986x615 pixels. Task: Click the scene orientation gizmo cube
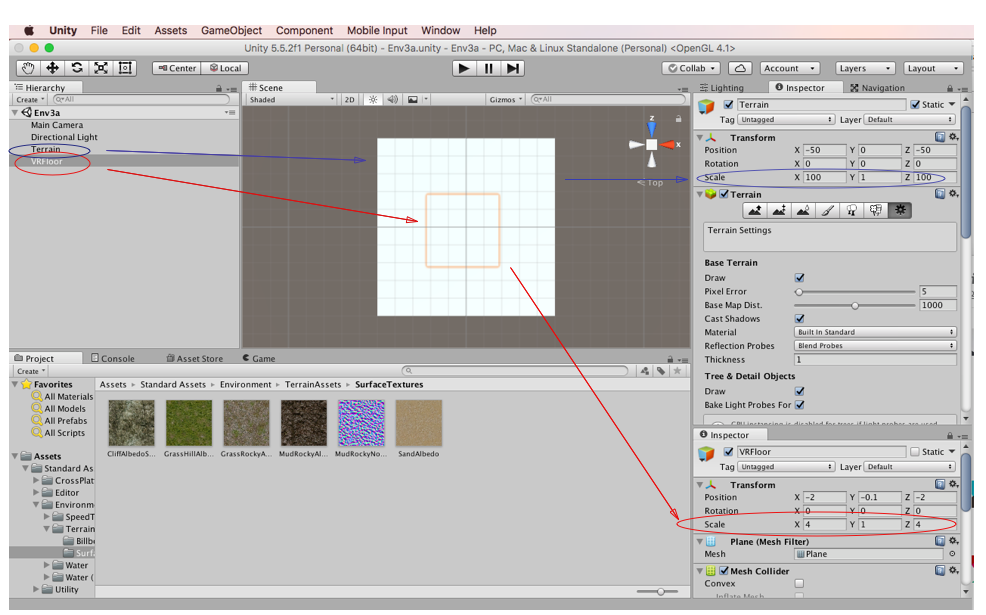(651, 145)
